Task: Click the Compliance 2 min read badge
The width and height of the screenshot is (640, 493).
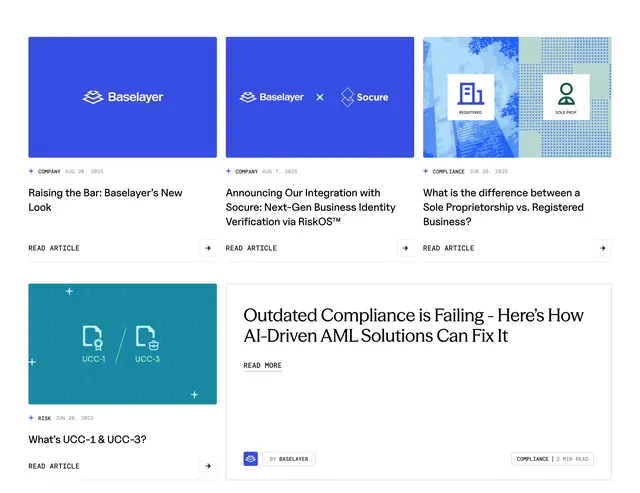Action: pos(552,459)
